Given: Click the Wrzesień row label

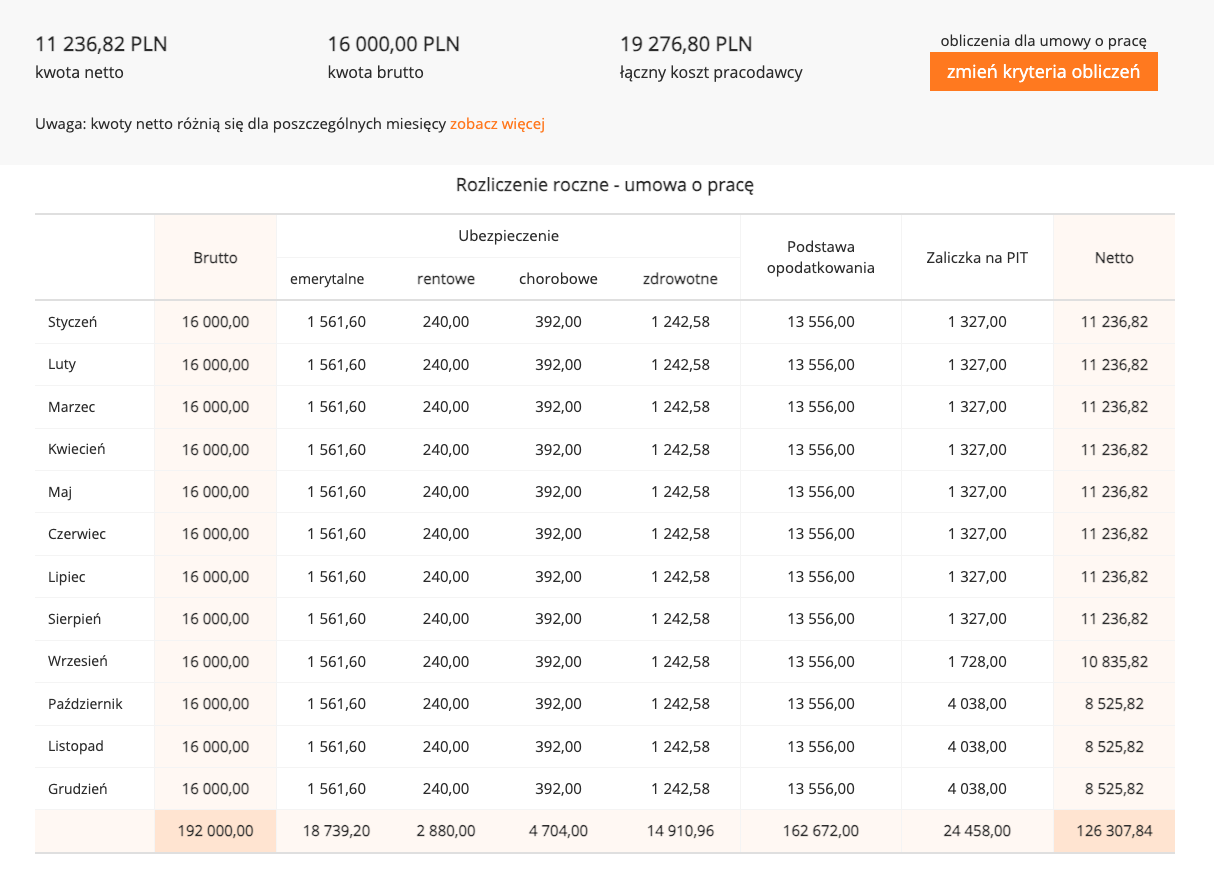Looking at the screenshot, I should pyautogui.click(x=77, y=661).
